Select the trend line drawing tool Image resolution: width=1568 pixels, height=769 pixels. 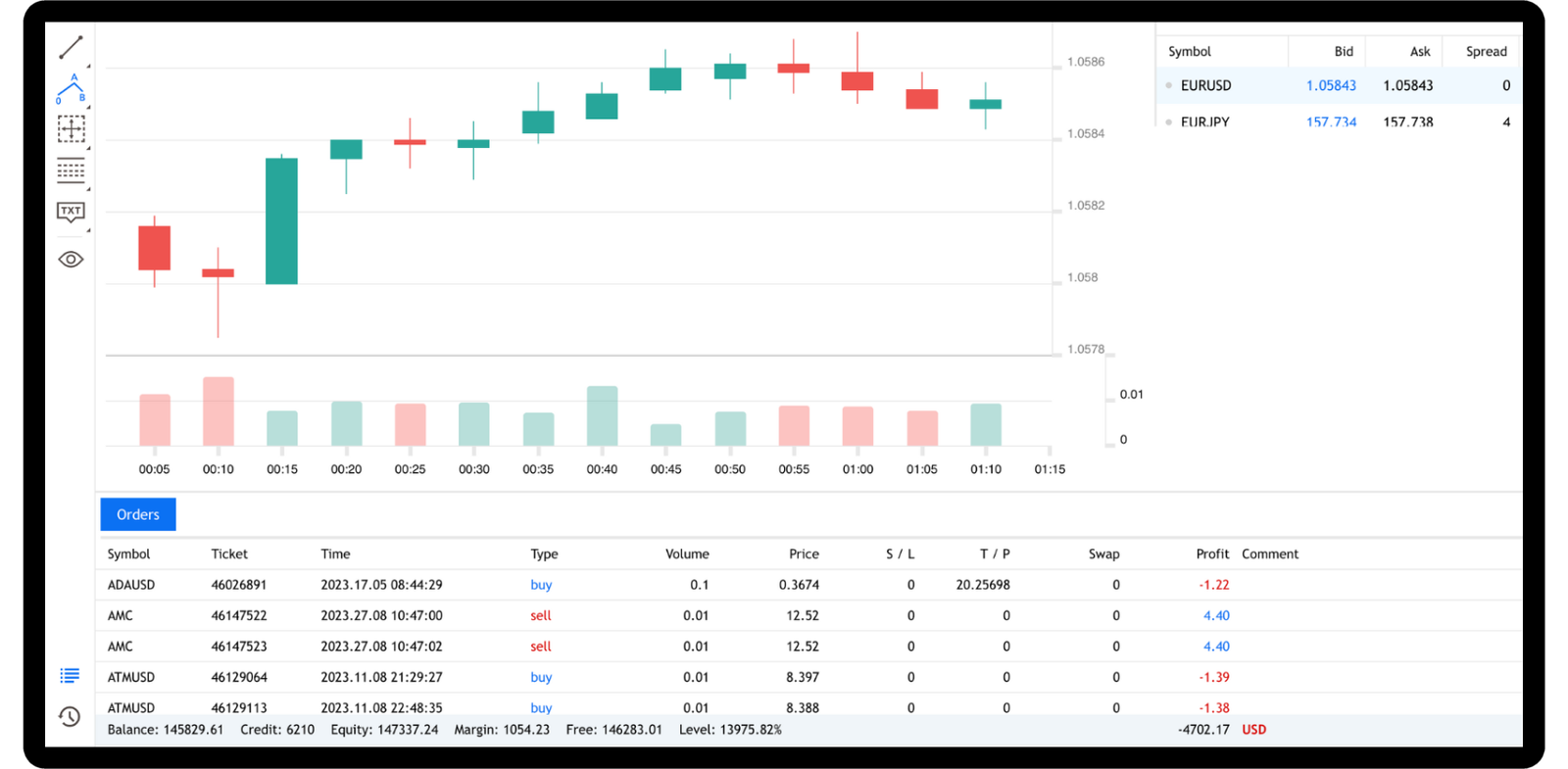[71, 47]
